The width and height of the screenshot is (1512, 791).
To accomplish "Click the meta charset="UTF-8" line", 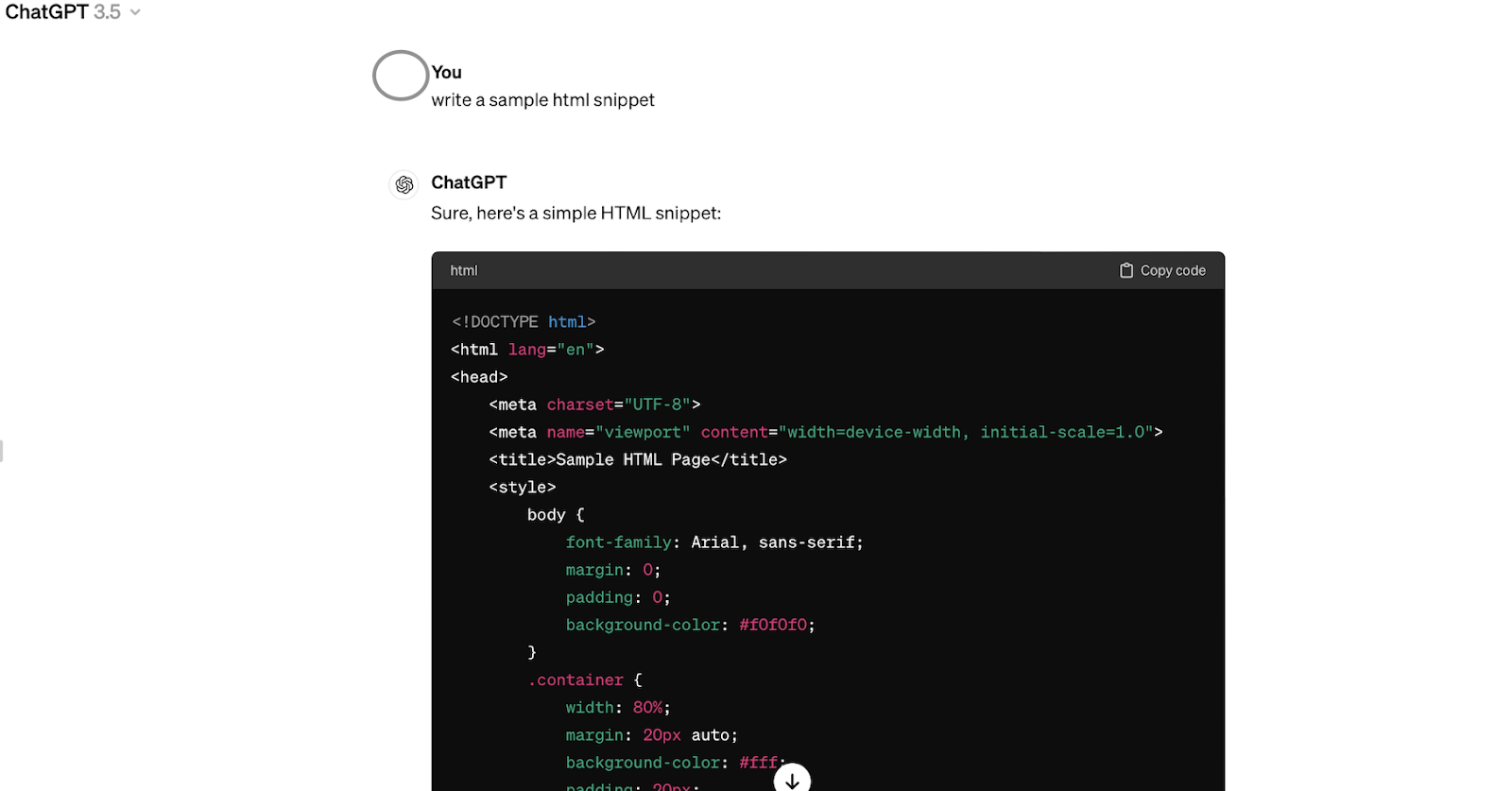I will 594,404.
